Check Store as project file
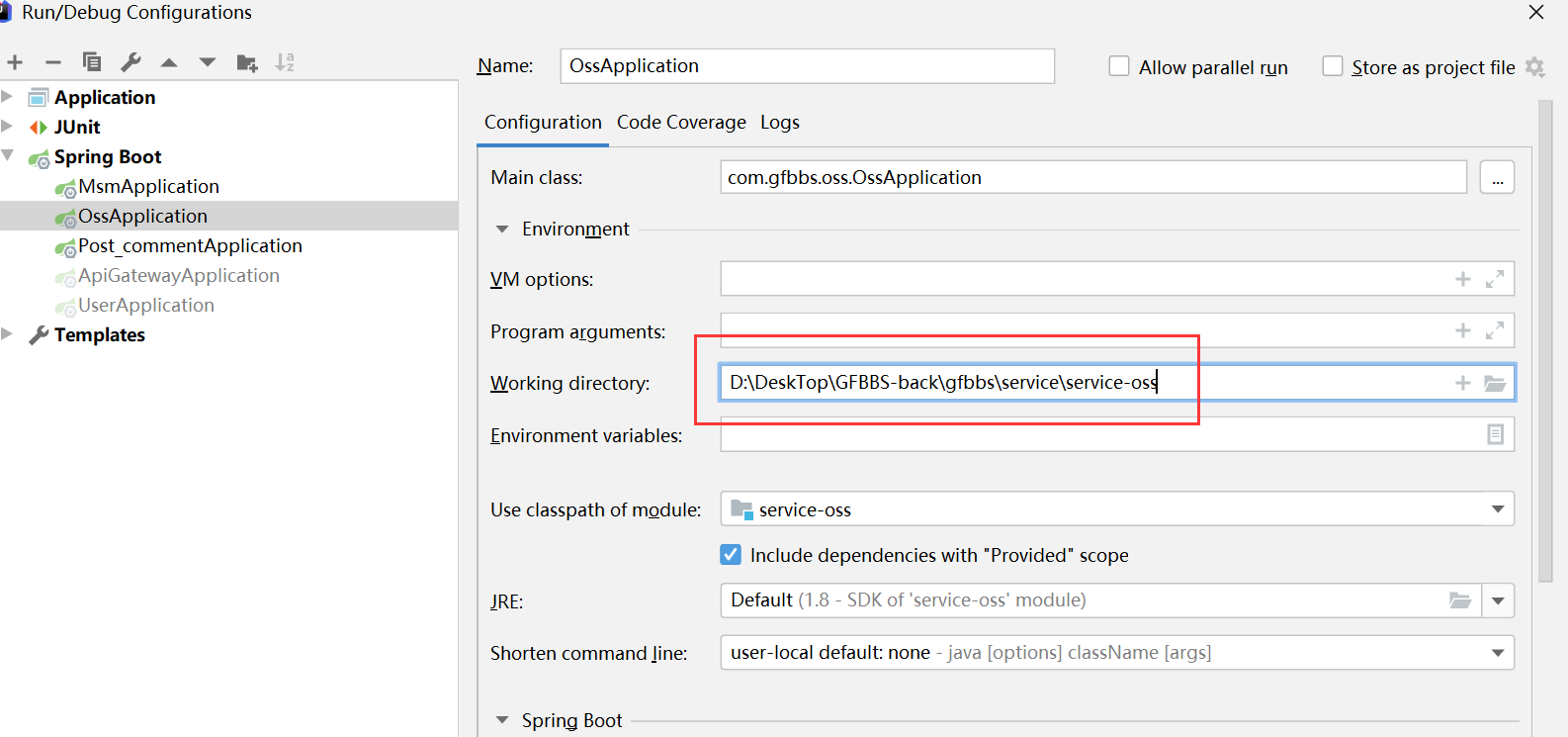 pyautogui.click(x=1333, y=66)
